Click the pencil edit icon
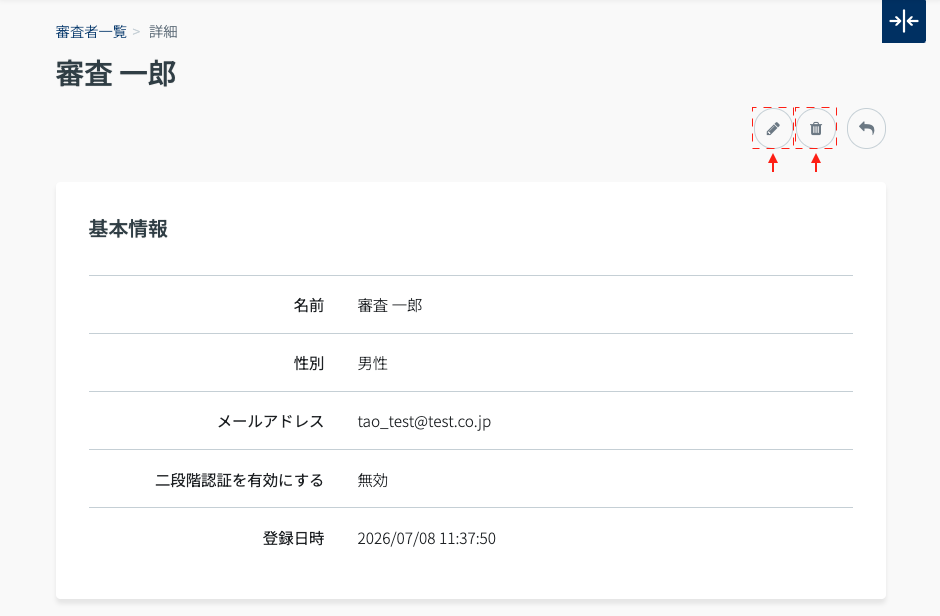Image resolution: width=940 pixels, height=616 pixels. tap(773, 128)
